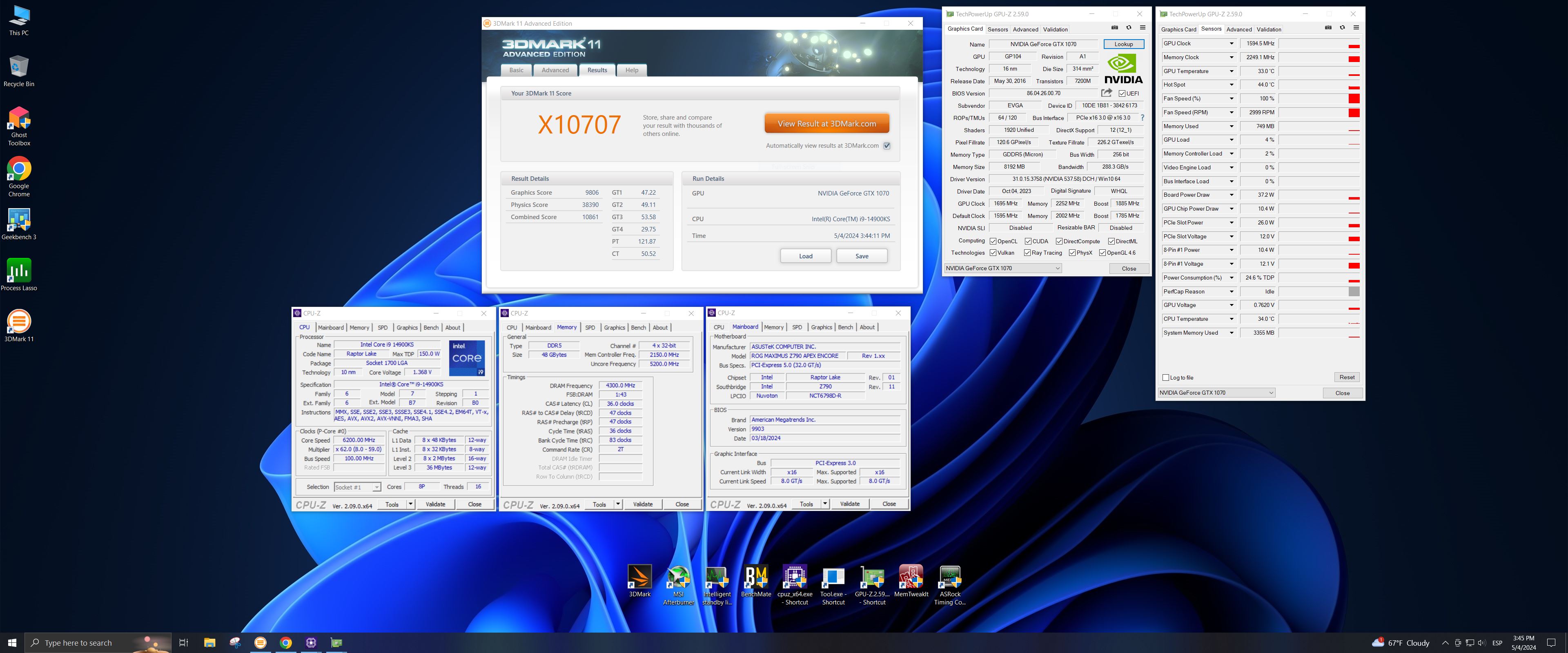Open GPU-Z hamburger menu in Graphics Card window
This screenshot has height=653, width=1568.
[1143, 27]
